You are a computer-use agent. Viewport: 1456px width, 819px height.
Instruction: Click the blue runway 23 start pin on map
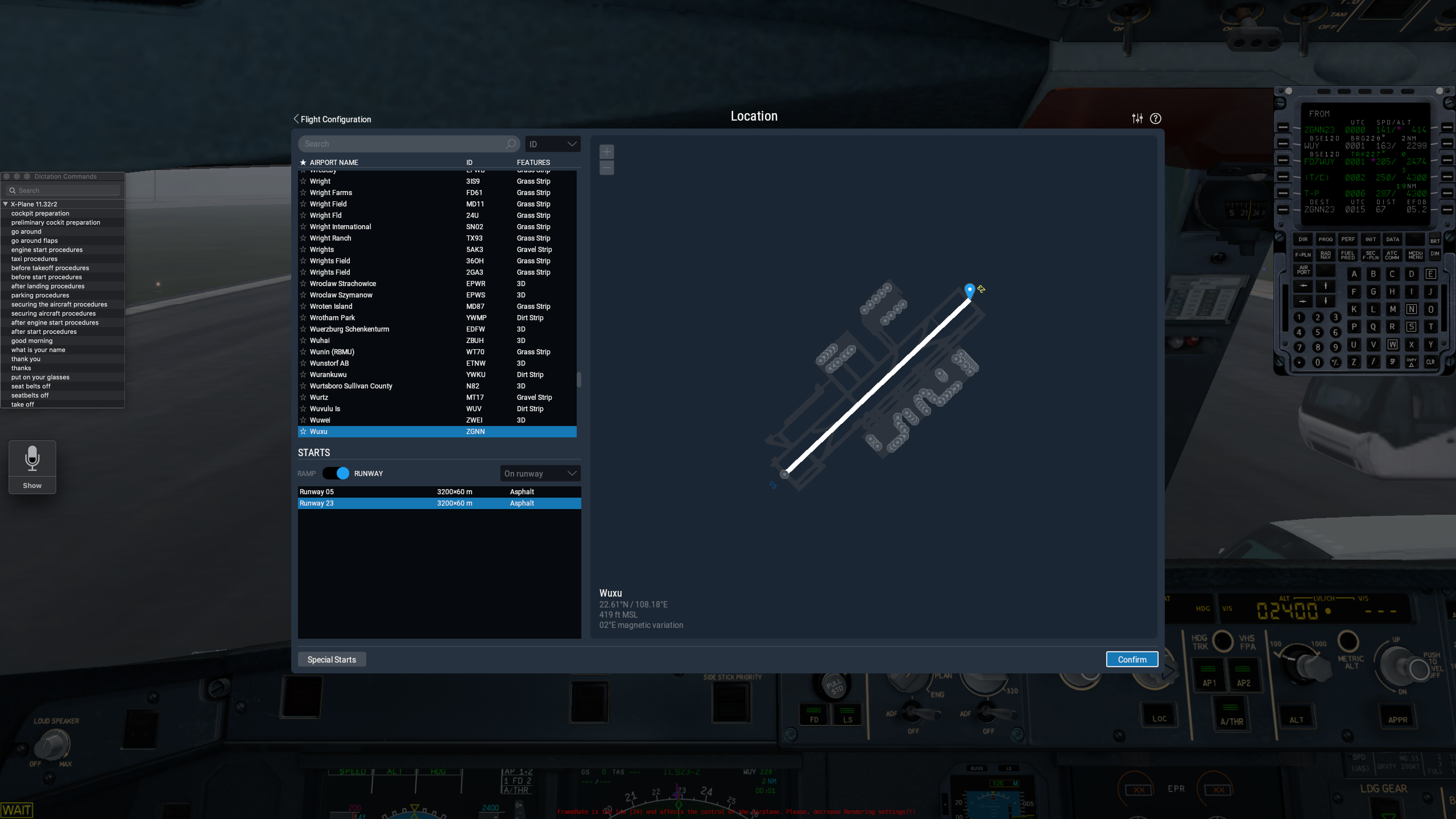pyautogui.click(x=969, y=290)
